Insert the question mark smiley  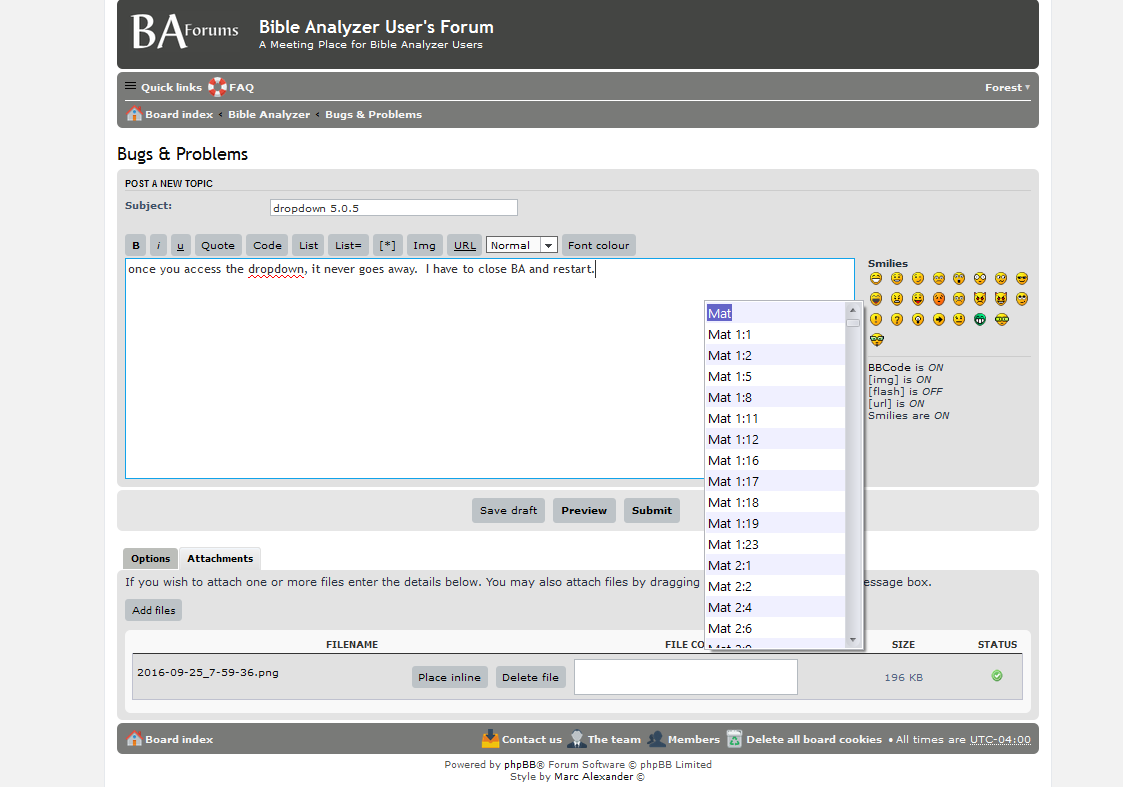[x=897, y=319]
